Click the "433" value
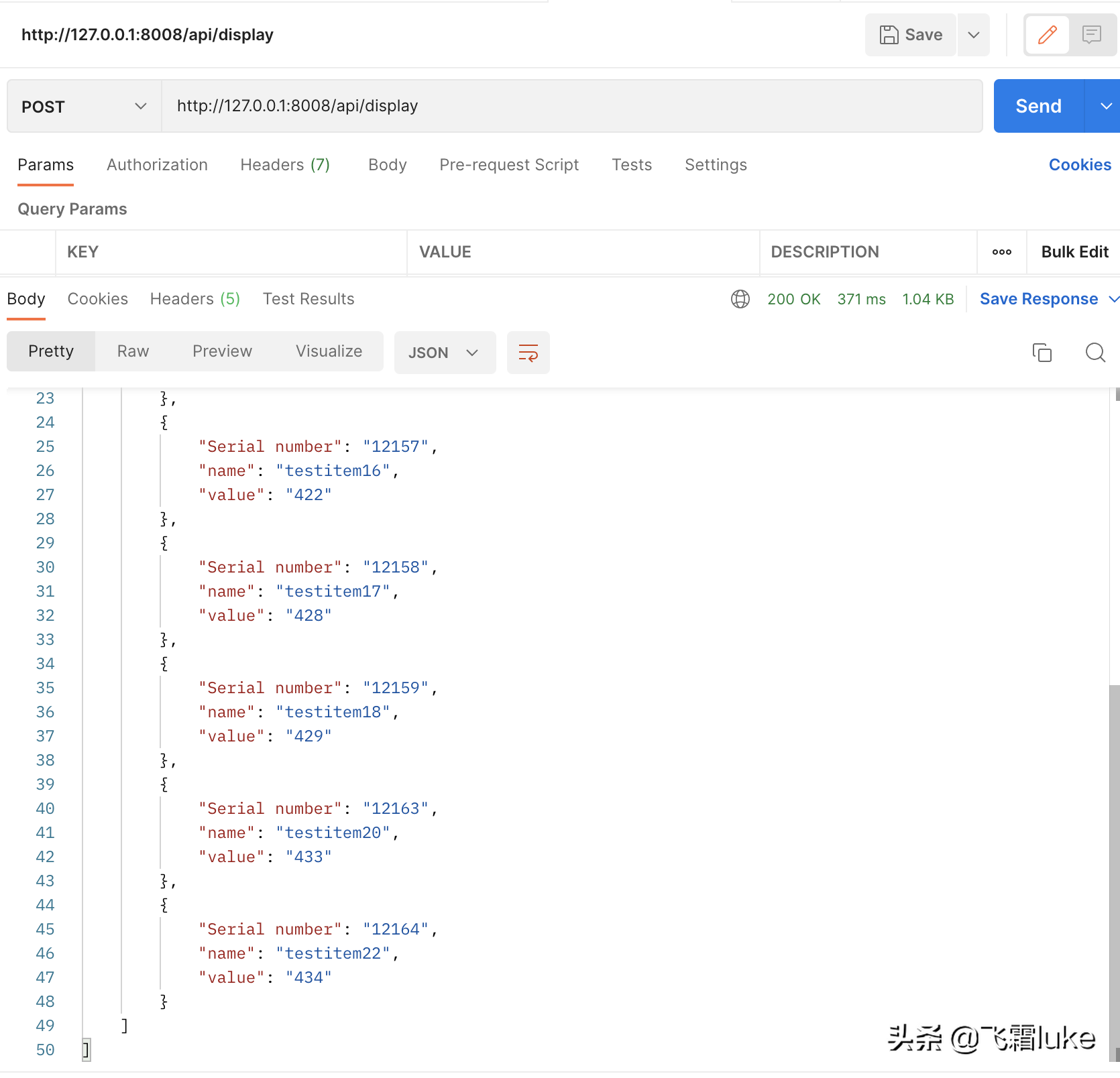The image size is (1120, 1078). (x=309, y=857)
